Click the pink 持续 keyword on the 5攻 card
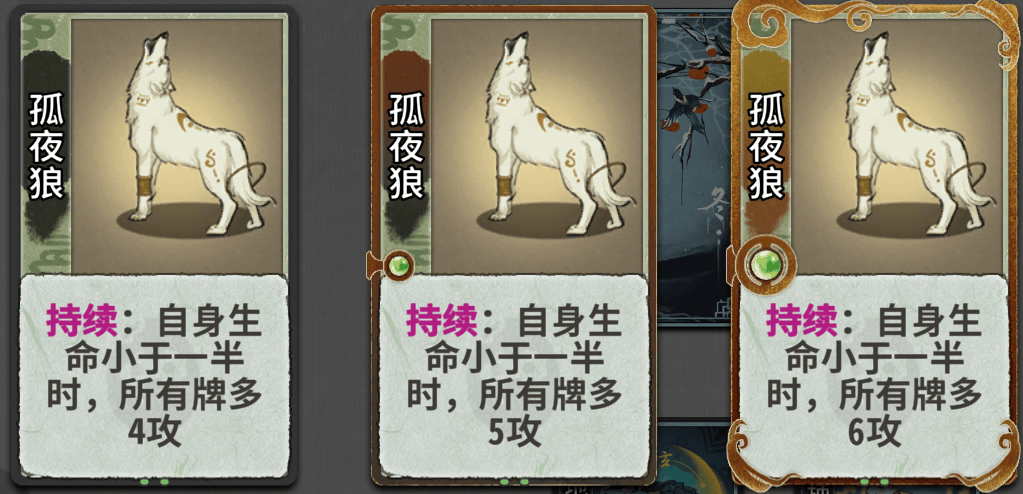The width and height of the screenshot is (1023, 494). pos(442,321)
